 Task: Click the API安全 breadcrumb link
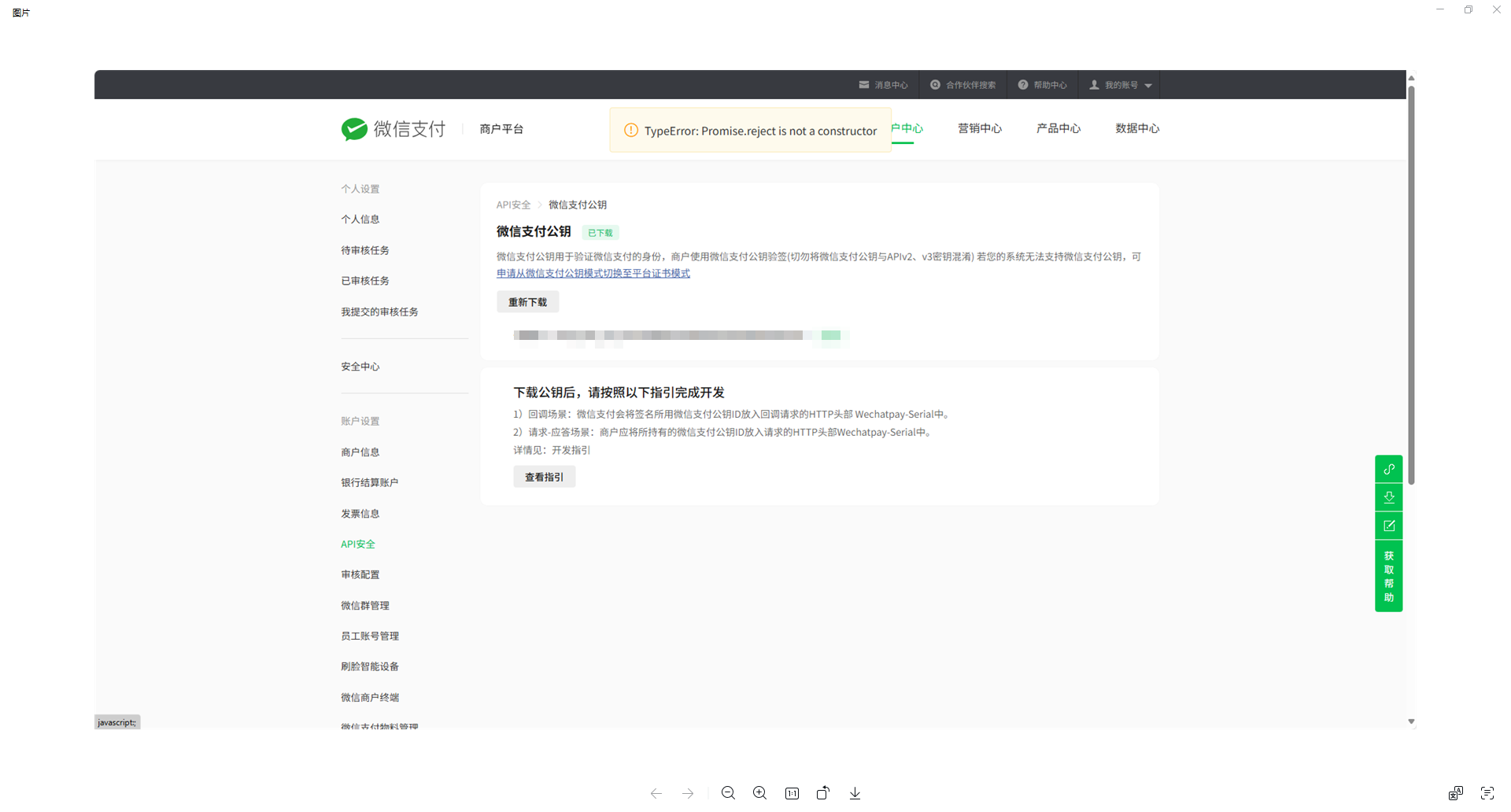point(514,205)
